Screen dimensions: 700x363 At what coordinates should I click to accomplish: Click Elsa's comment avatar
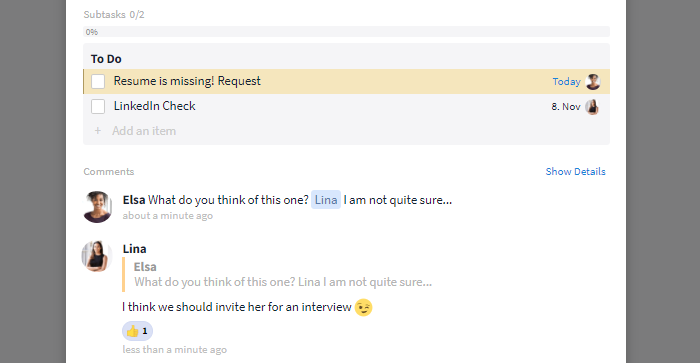click(x=97, y=207)
